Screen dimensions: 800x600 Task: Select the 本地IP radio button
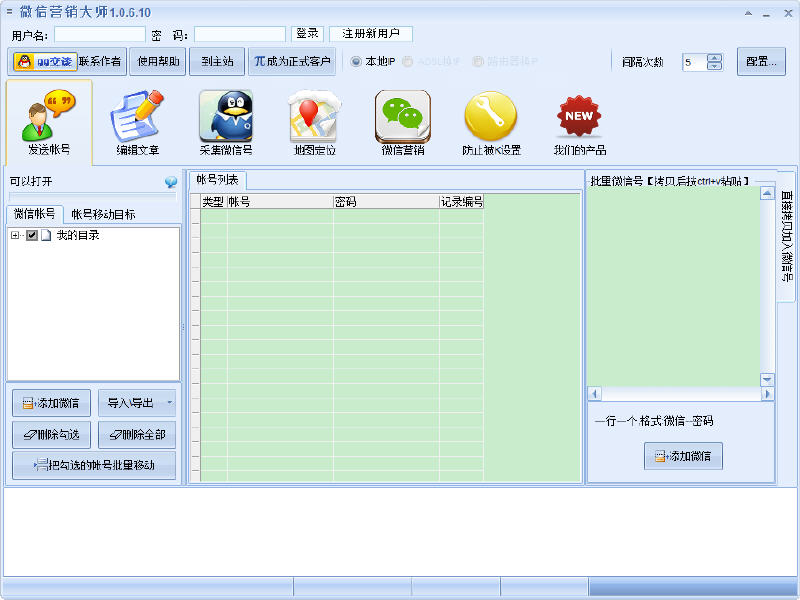pos(356,62)
